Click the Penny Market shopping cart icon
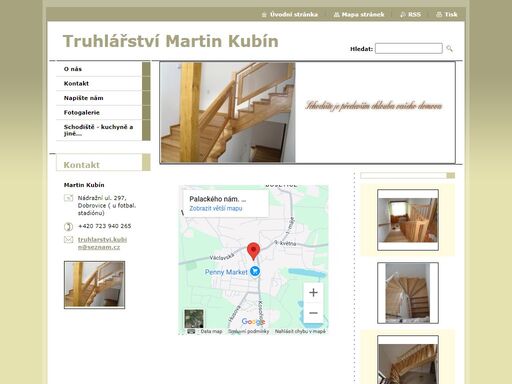The height and width of the screenshot is (384, 512). 255,271
